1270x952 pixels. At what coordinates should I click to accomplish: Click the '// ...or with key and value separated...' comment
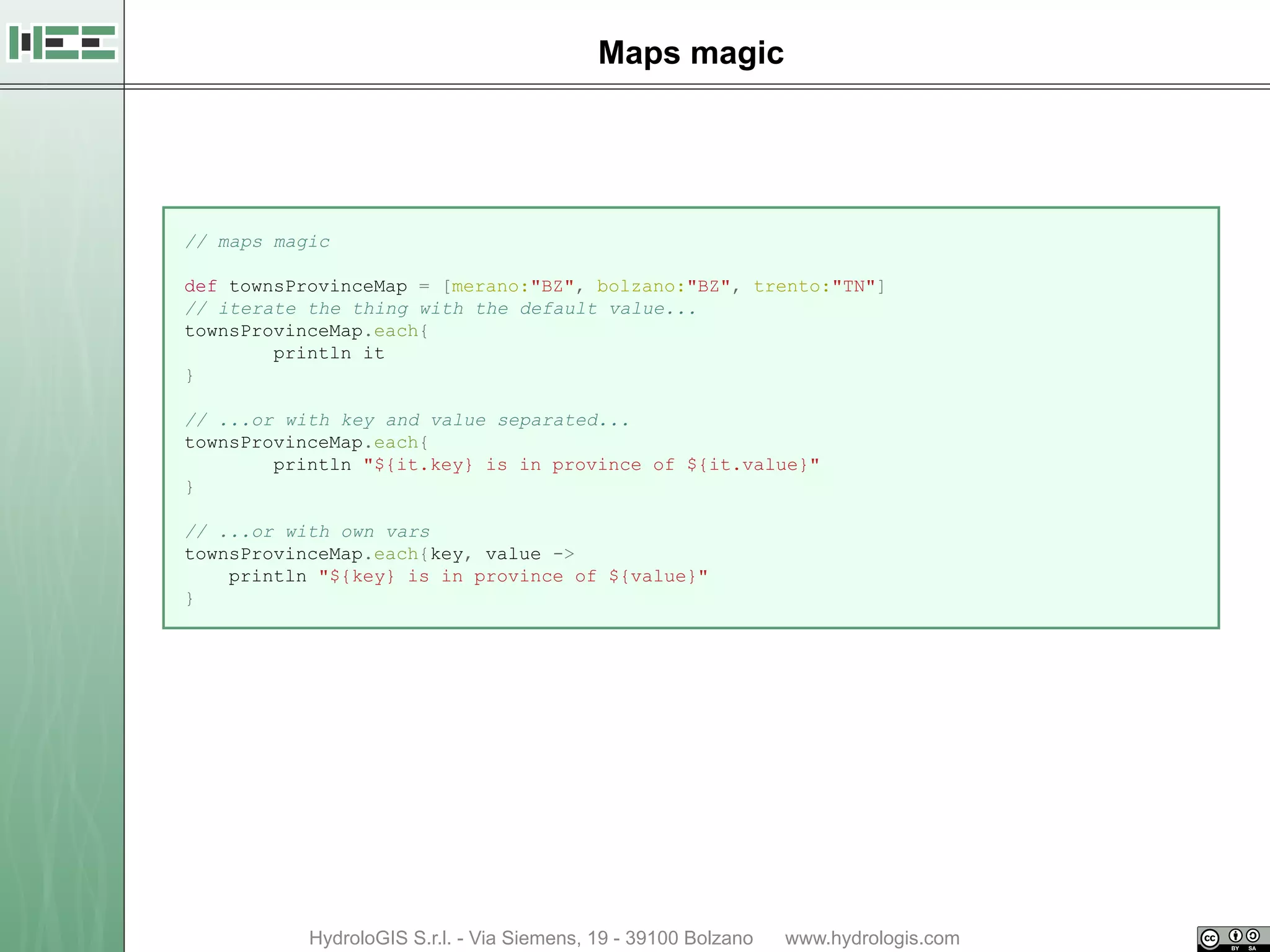(407, 420)
